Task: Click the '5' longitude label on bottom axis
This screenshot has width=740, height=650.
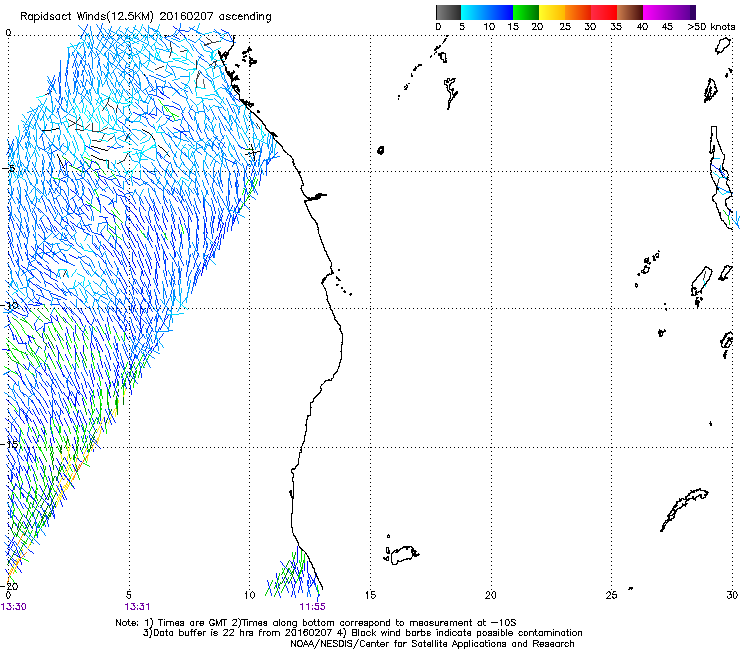Action: point(128,595)
